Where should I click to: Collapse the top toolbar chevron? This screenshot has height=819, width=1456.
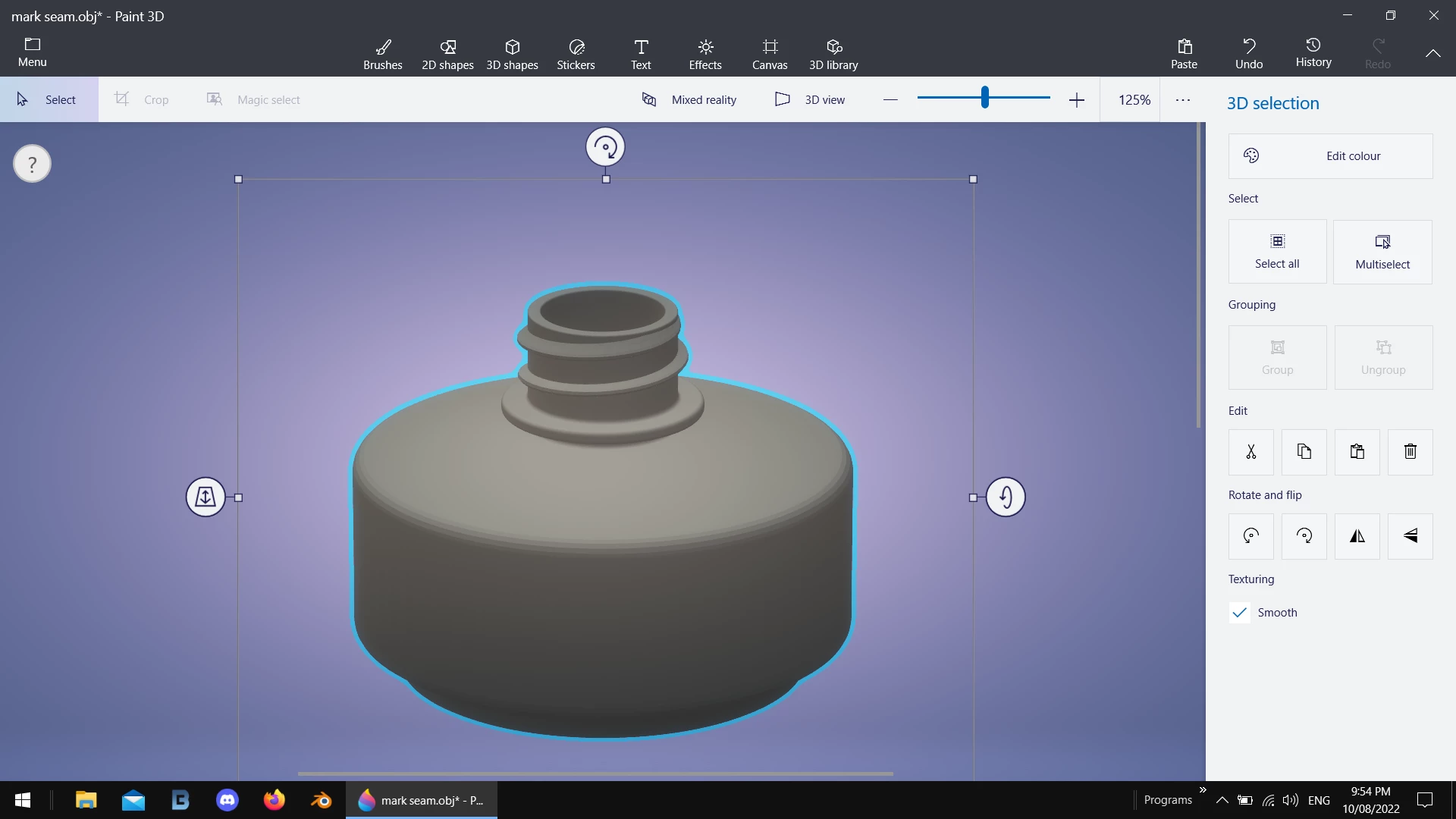(1432, 53)
